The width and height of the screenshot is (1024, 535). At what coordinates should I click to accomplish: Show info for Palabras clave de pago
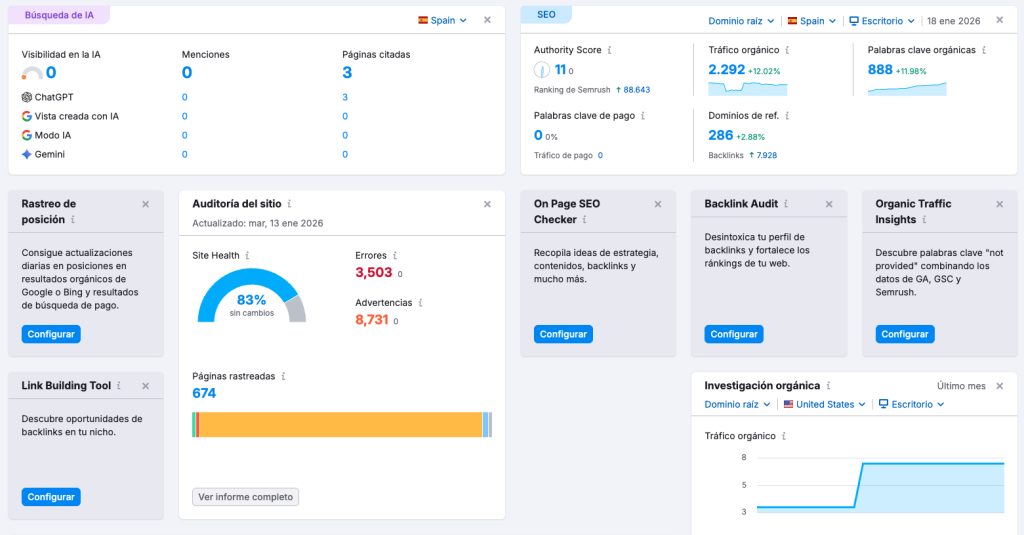(x=643, y=116)
